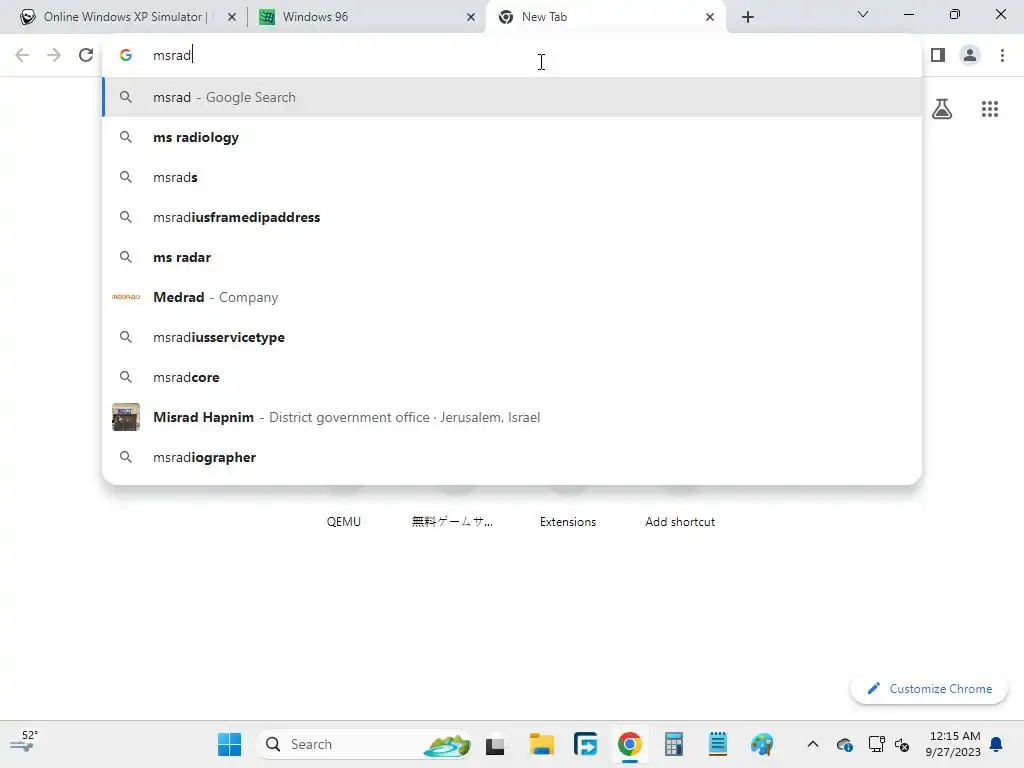This screenshot has height=768, width=1024.
Task: Close the New Tab tab
Action: pyautogui.click(x=710, y=17)
